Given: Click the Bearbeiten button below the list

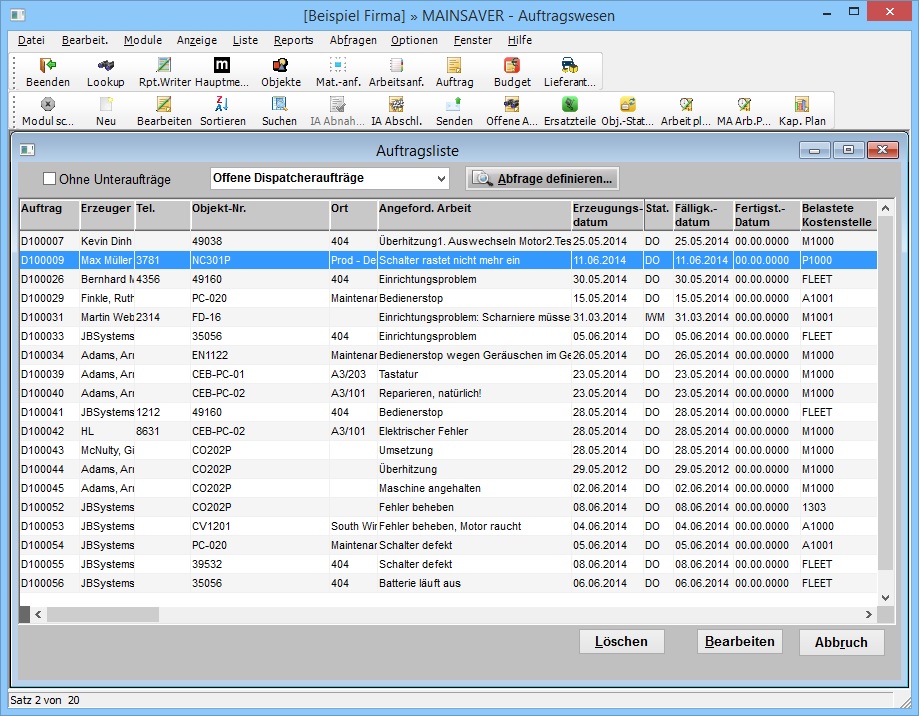Looking at the screenshot, I should (x=740, y=642).
